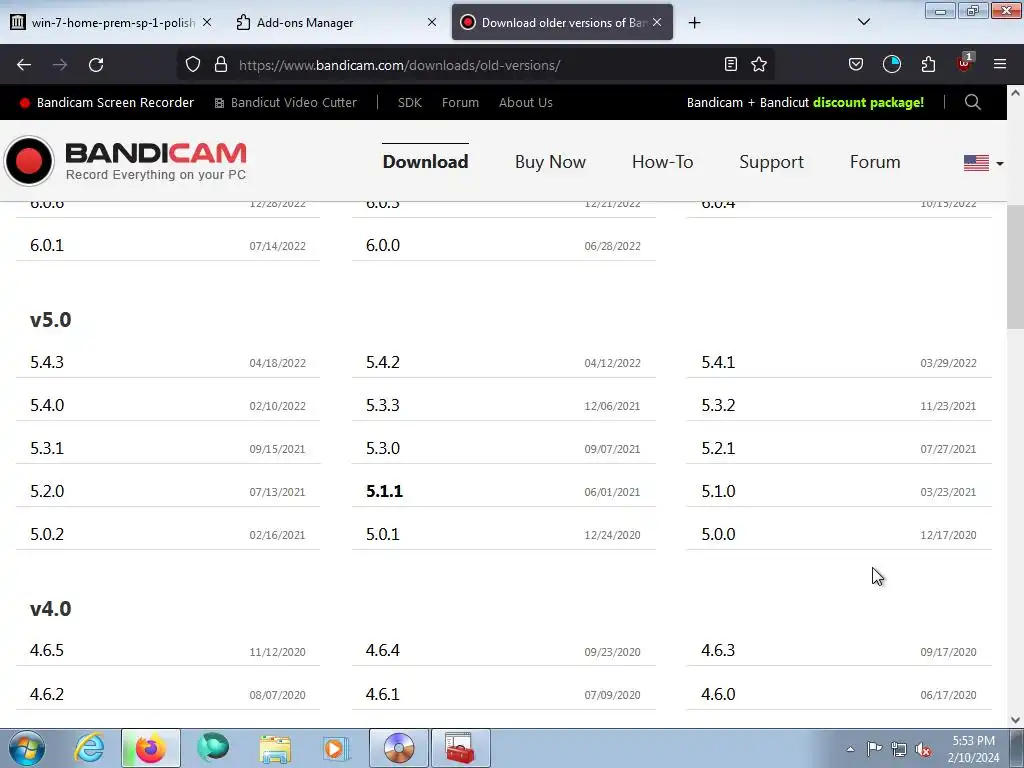Click Bandicut Video Cutter link

tap(285, 103)
